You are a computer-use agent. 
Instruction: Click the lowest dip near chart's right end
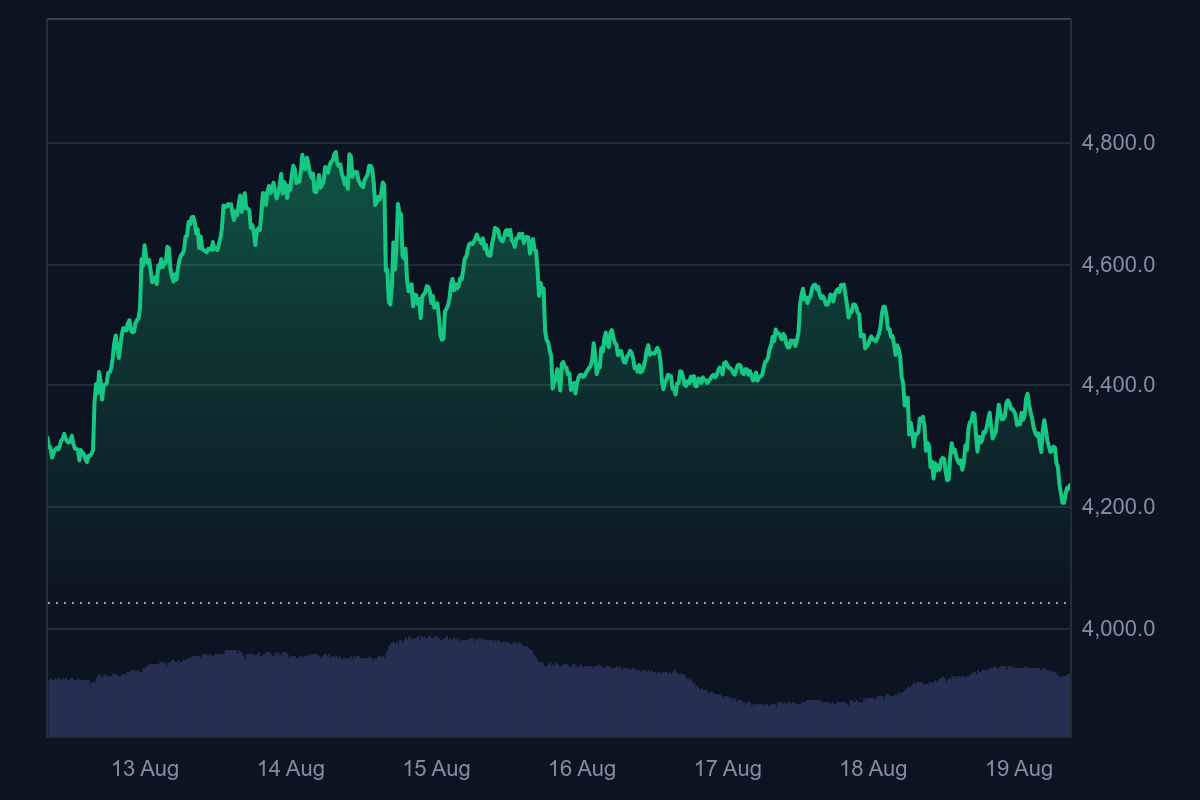[1063, 503]
